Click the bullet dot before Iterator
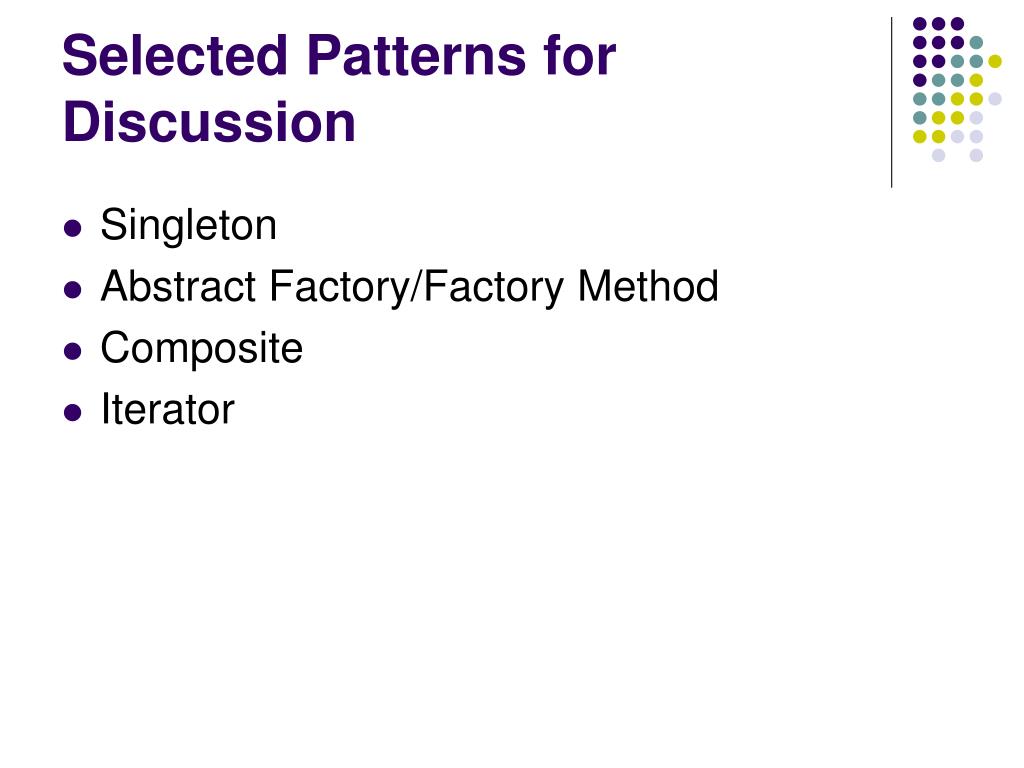Image resolution: width=1024 pixels, height=768 pixels. (72, 413)
